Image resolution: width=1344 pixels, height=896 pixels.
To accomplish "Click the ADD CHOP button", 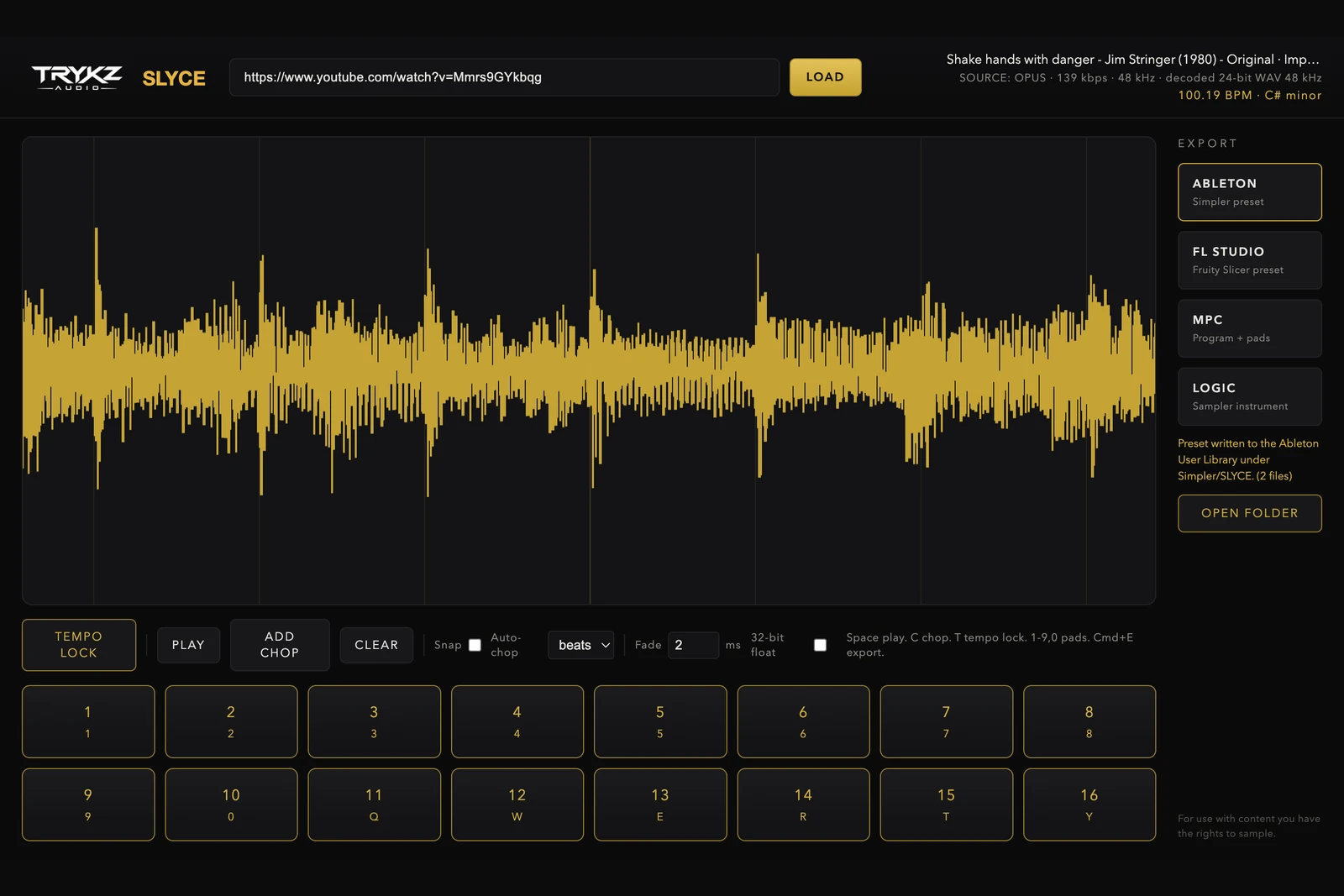I will coord(280,645).
